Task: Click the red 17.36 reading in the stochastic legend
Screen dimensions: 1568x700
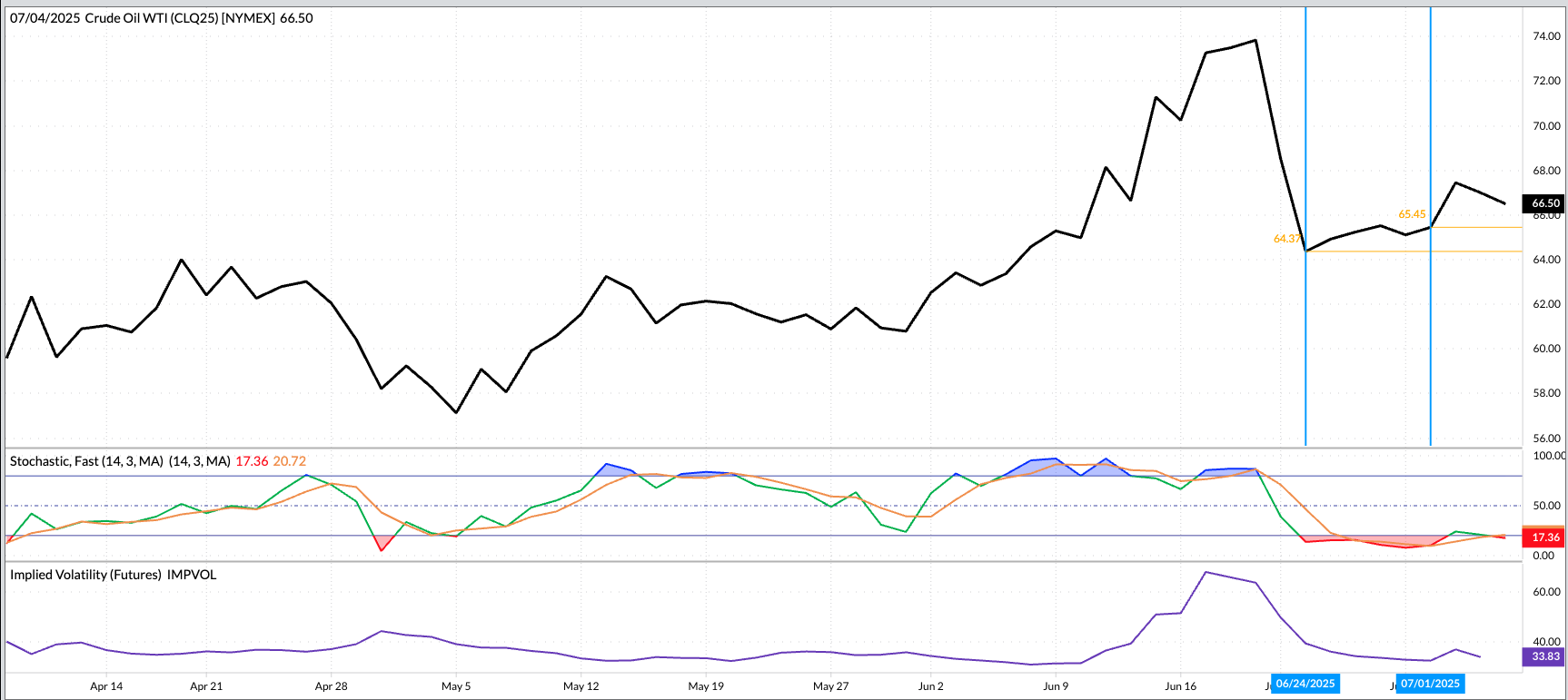Action: click(x=252, y=461)
